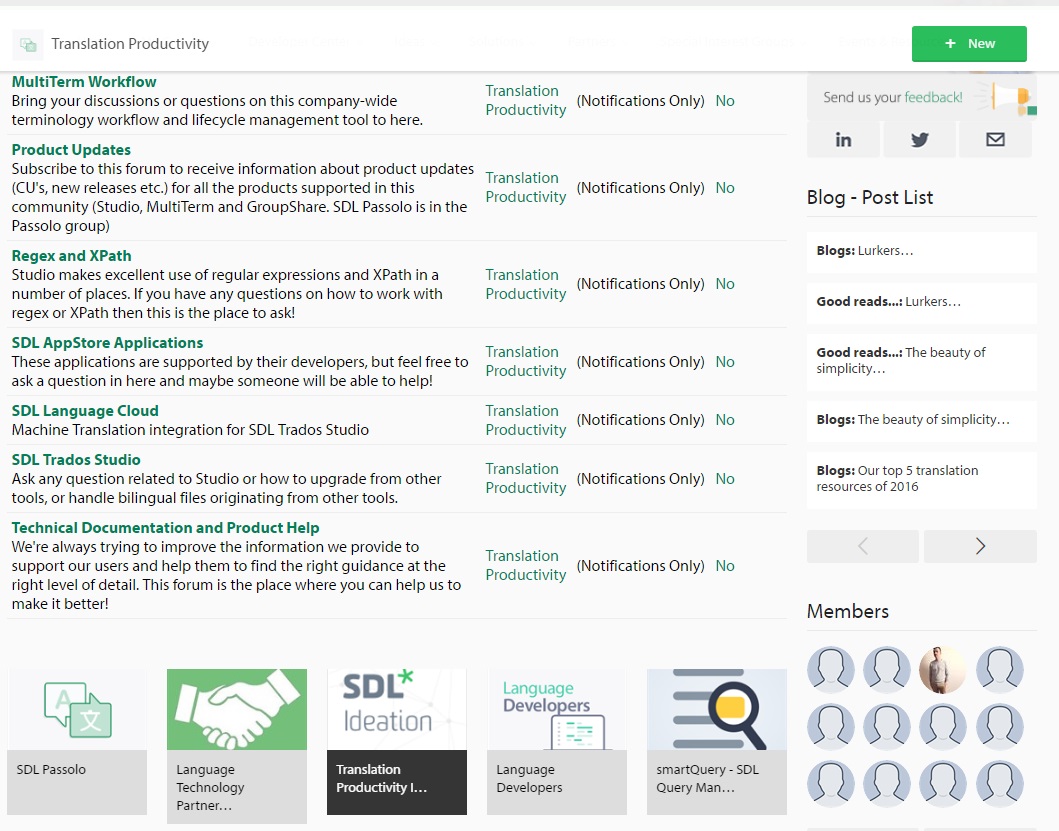Open the Send us your feedback banner
The width and height of the screenshot is (1059, 831).
tap(921, 97)
